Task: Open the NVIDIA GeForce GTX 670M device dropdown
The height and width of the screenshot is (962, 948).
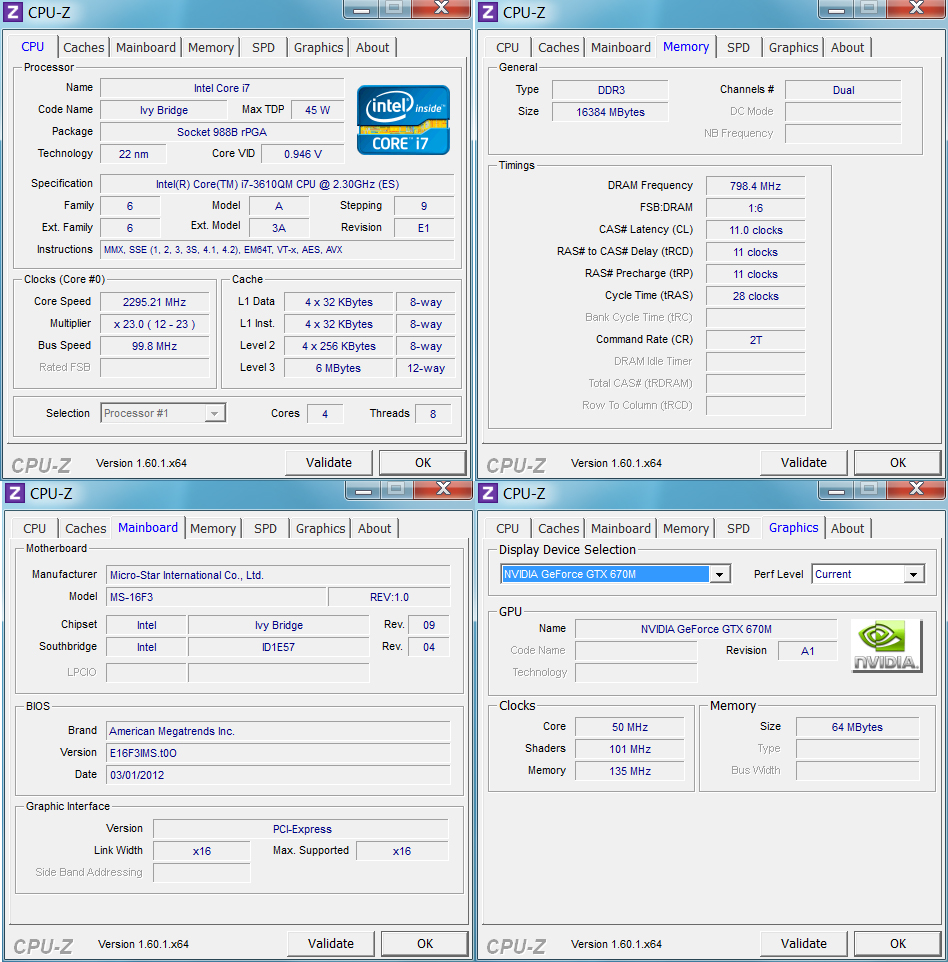Action: [615, 574]
